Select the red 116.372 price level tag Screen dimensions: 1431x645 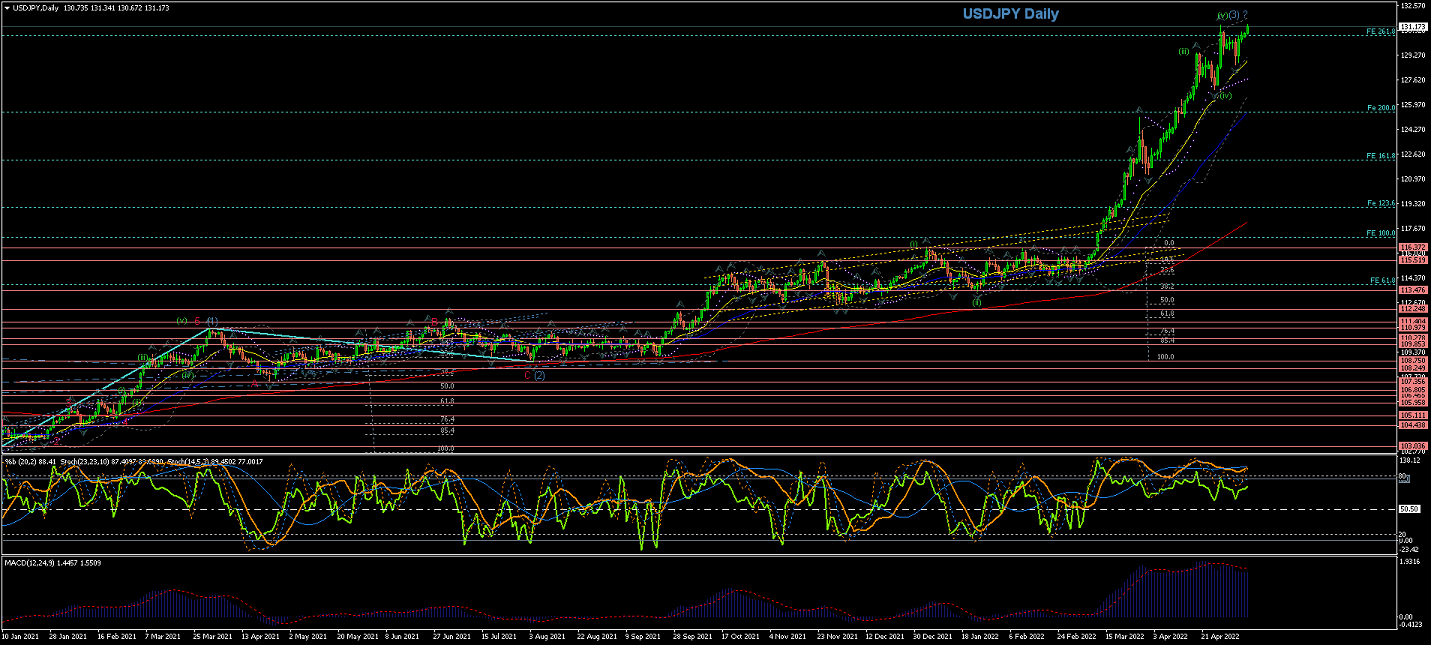point(1413,247)
